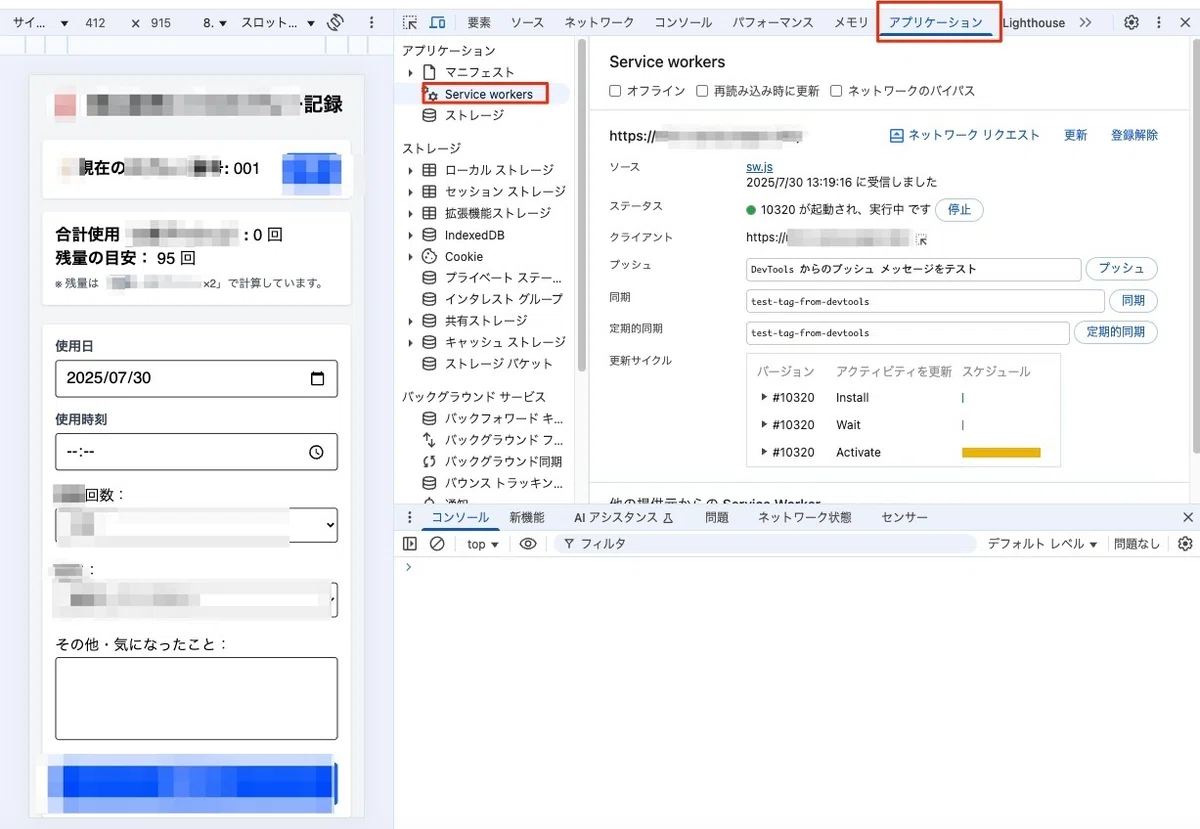Show more DevTools tabs with chevrons
Viewport: 1200px width, 829px height.
coord(1085,22)
